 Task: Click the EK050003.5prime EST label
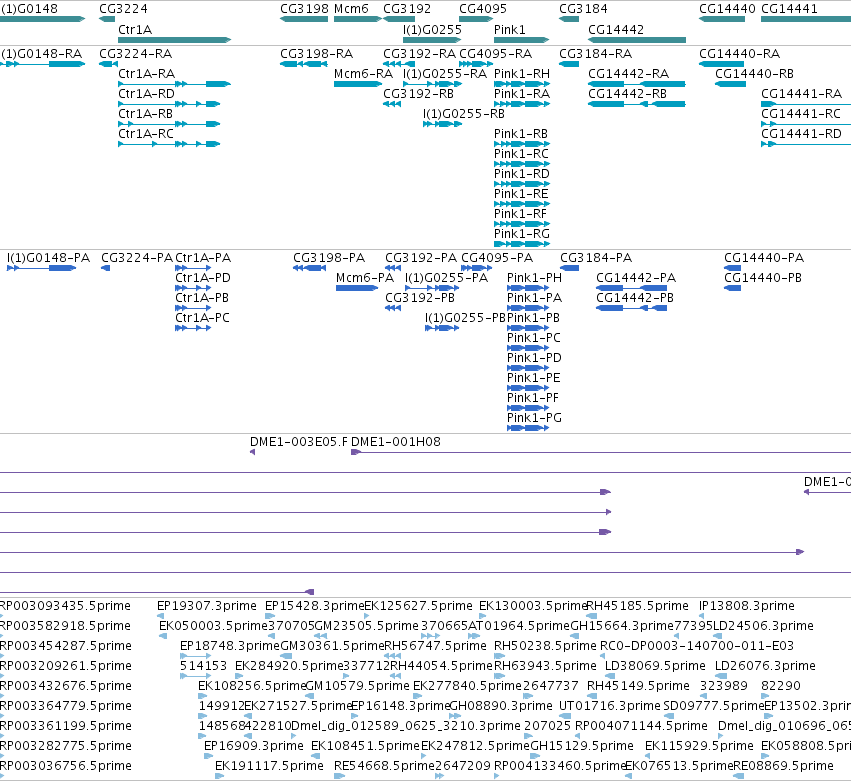coord(213,626)
